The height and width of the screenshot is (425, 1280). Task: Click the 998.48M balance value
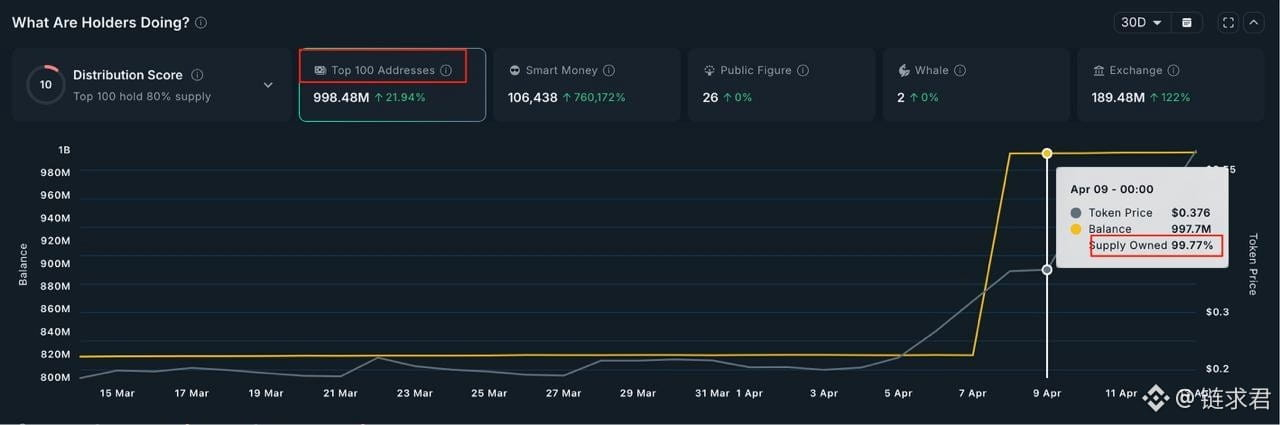pos(341,98)
